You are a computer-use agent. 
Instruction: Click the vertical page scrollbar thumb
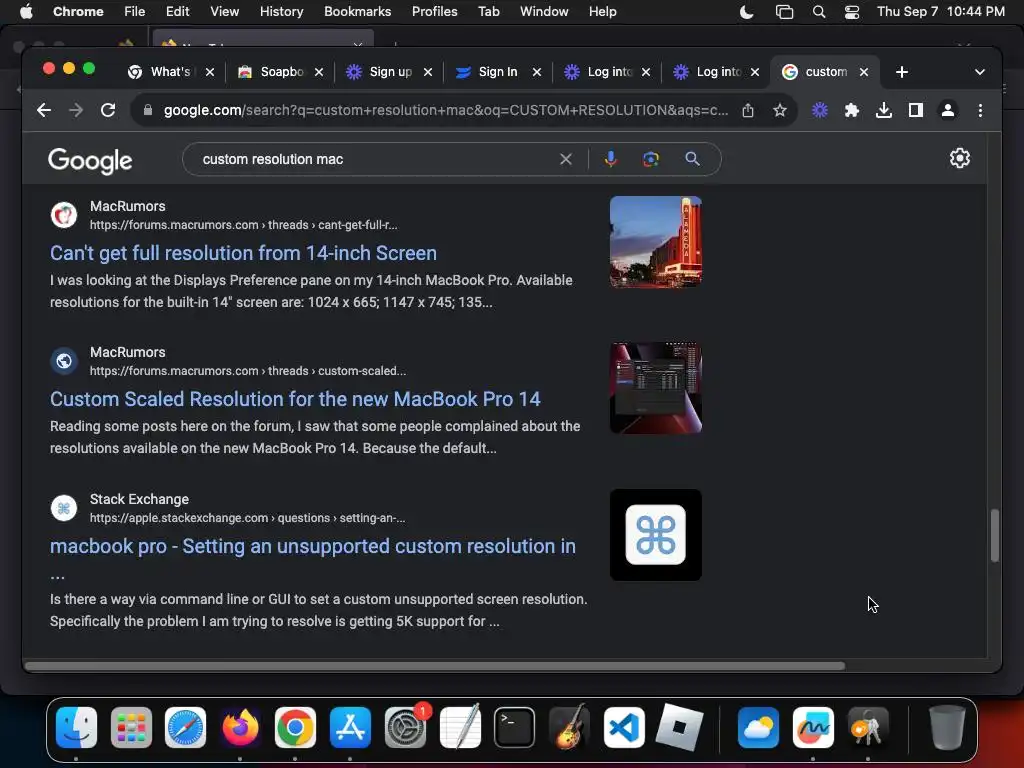(x=995, y=535)
